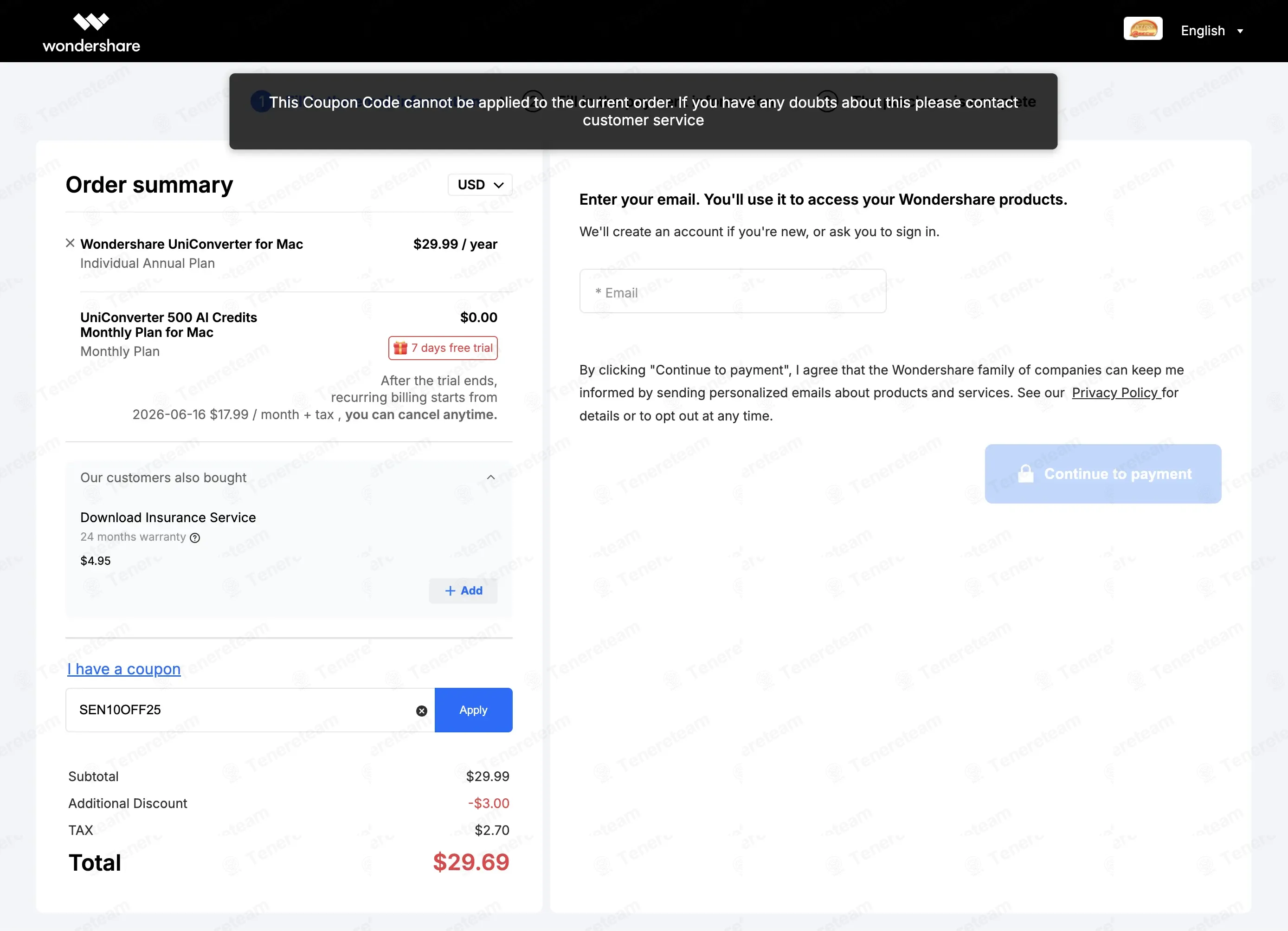Click the $4.95 insurance price
Viewport: 1288px width, 931px height.
click(96, 561)
